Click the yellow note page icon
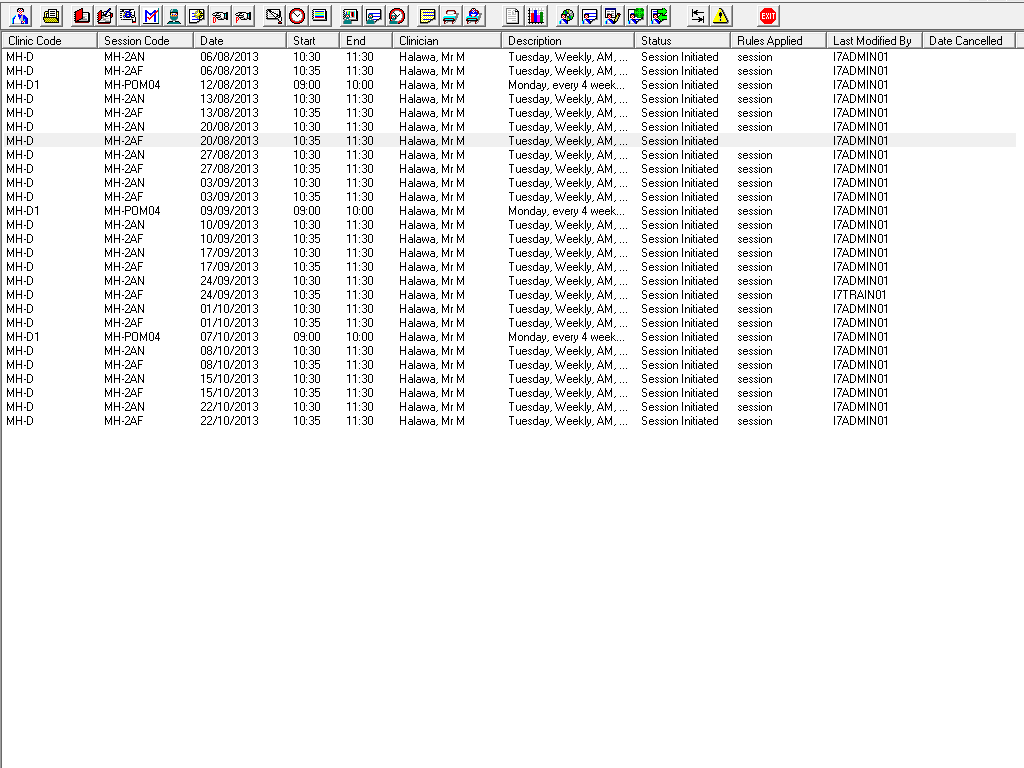Screen dimensions: 1024x768 (x=427, y=16)
